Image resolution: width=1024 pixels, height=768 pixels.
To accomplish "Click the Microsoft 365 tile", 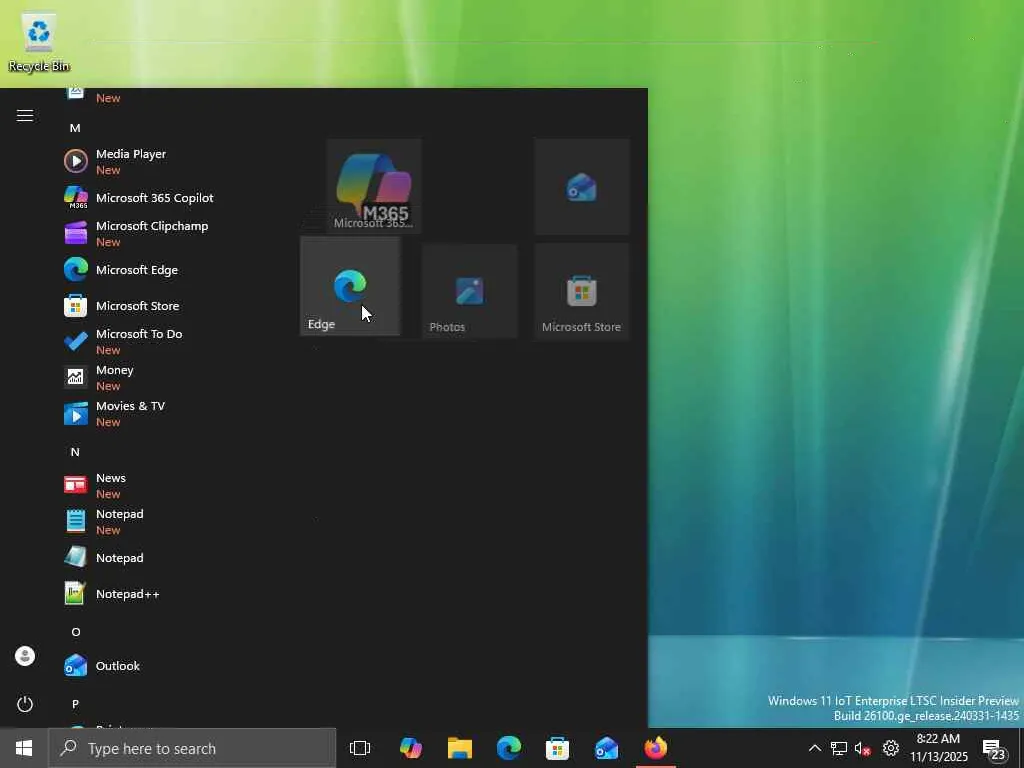I will point(374,186).
